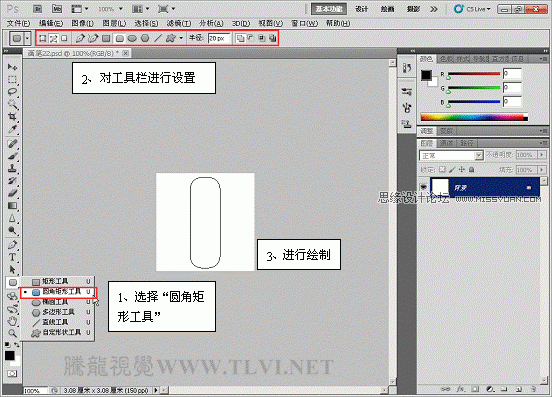552x397 pixels.
Task: Open the blend mode dropdown showing 正常
Action: pyautogui.click(x=451, y=155)
